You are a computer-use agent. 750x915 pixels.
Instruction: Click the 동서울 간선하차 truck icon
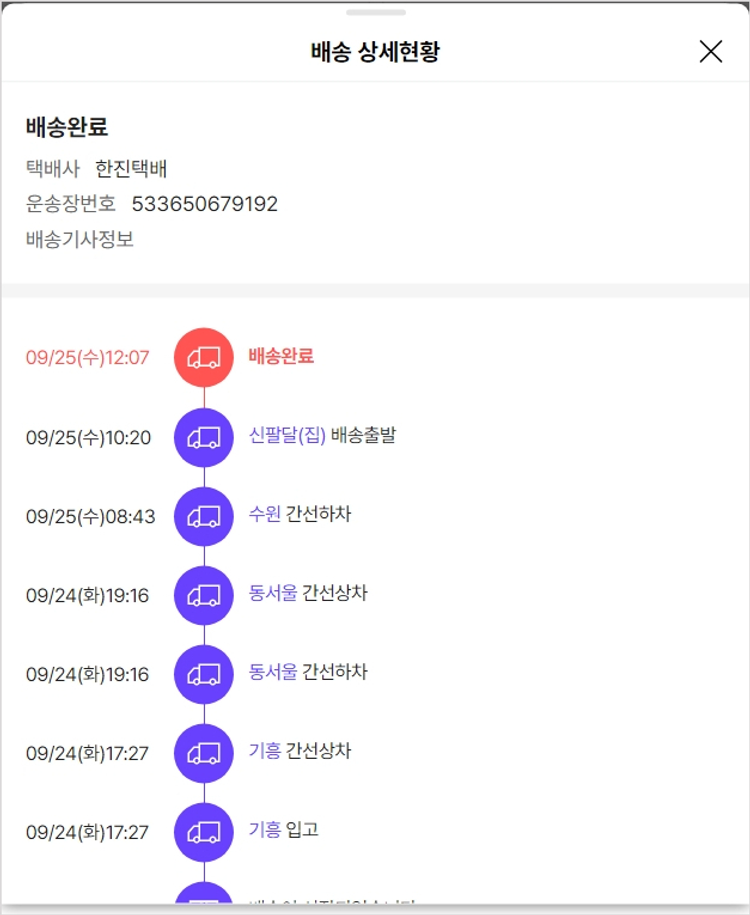pyautogui.click(x=204, y=674)
